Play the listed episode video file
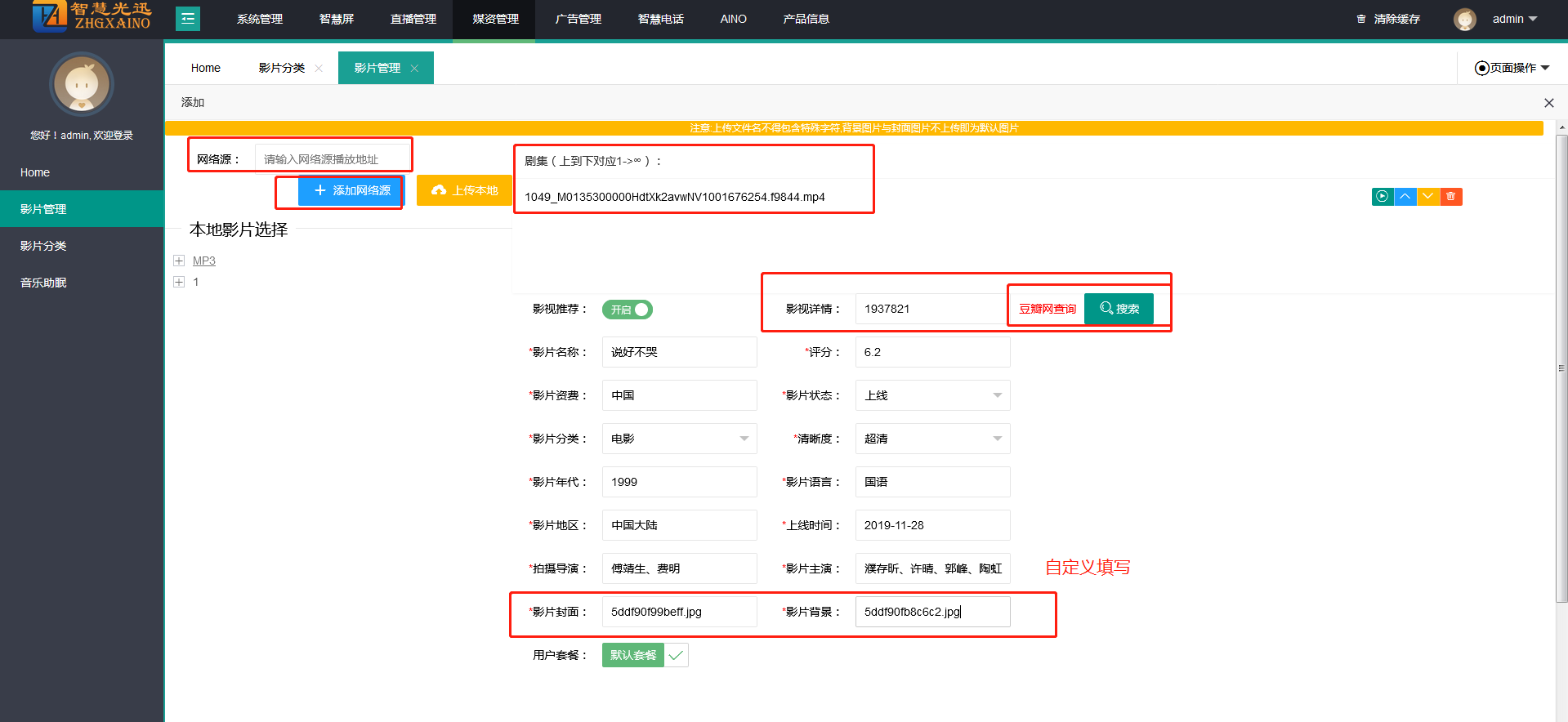 [x=1382, y=196]
